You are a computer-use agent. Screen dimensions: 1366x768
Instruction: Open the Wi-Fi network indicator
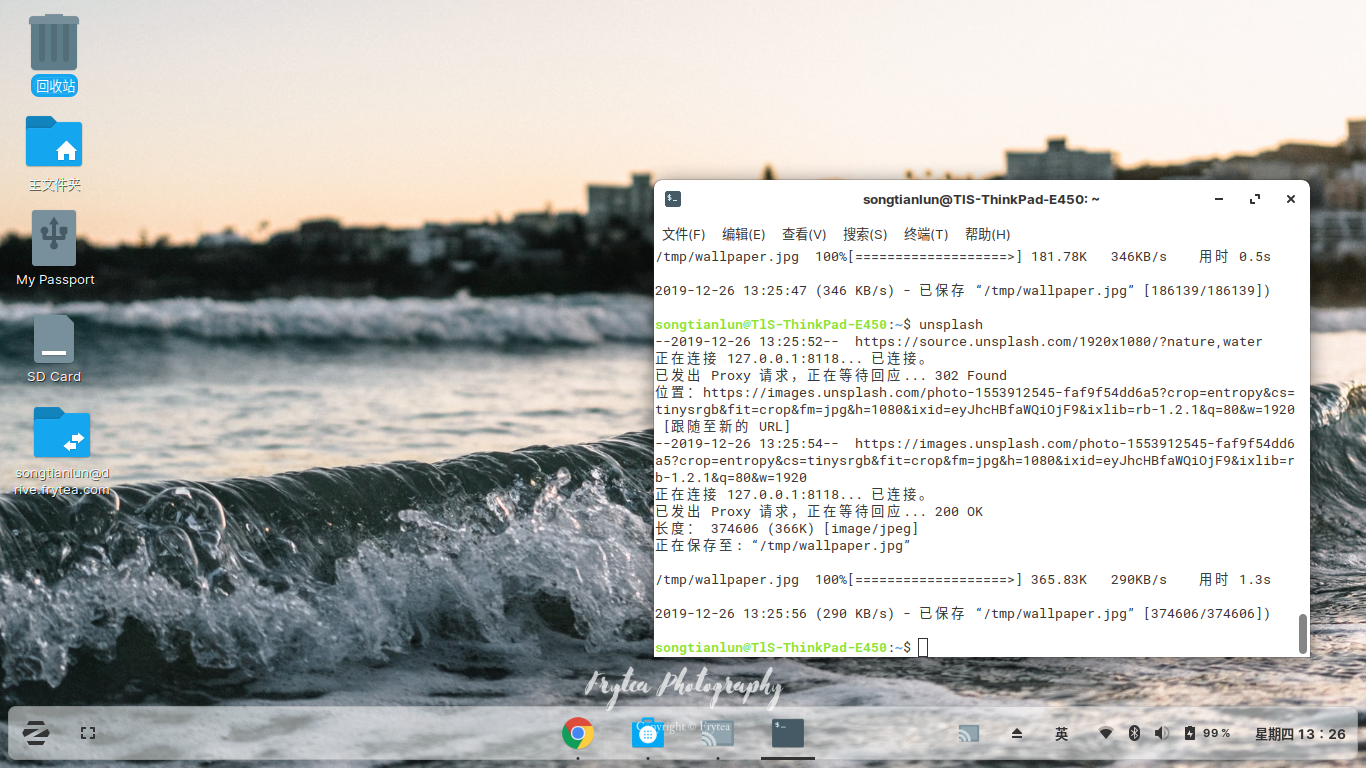pyautogui.click(x=1105, y=734)
